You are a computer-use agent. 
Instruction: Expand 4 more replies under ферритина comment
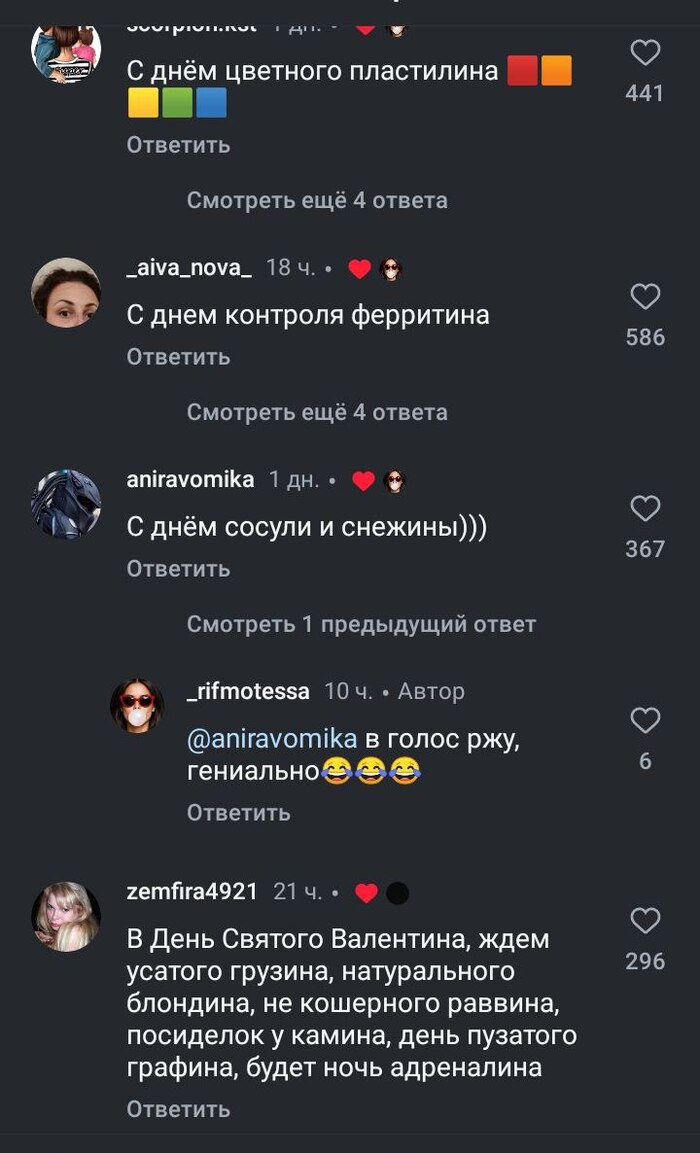point(317,413)
